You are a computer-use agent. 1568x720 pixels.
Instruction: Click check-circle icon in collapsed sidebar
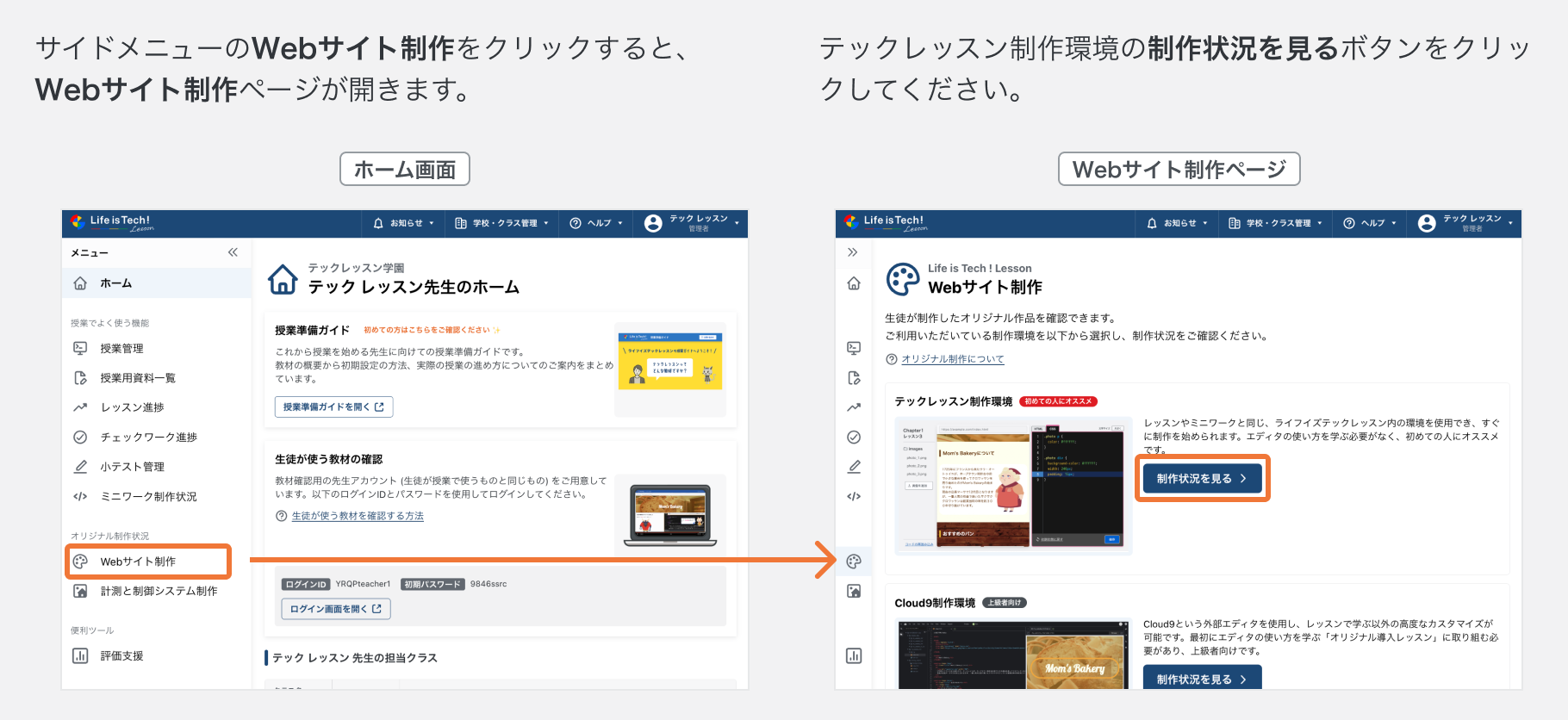point(854,438)
